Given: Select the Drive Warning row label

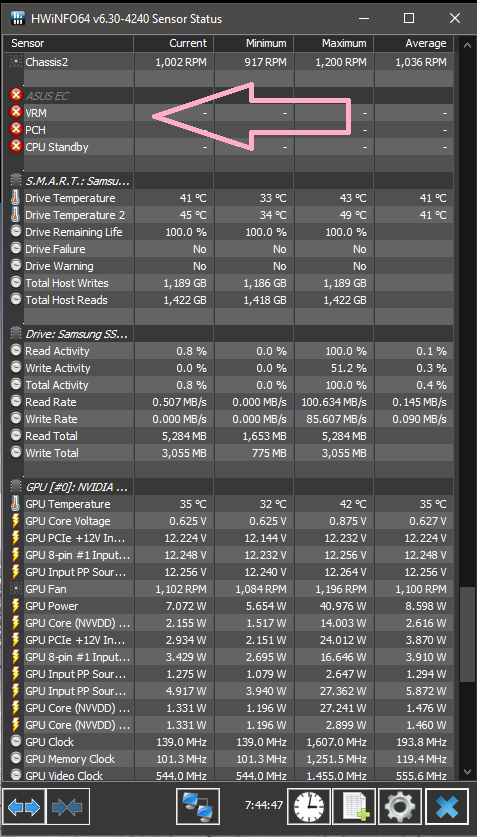Looking at the screenshot, I should pos(59,266).
